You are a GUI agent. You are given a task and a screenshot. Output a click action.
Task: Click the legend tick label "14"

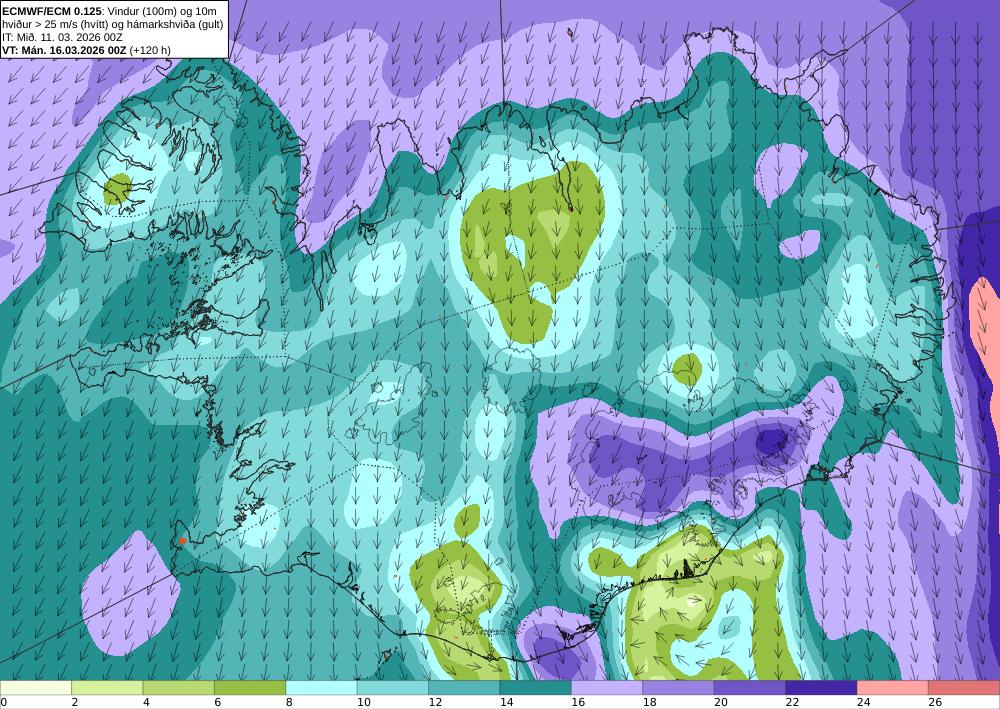[x=506, y=702]
